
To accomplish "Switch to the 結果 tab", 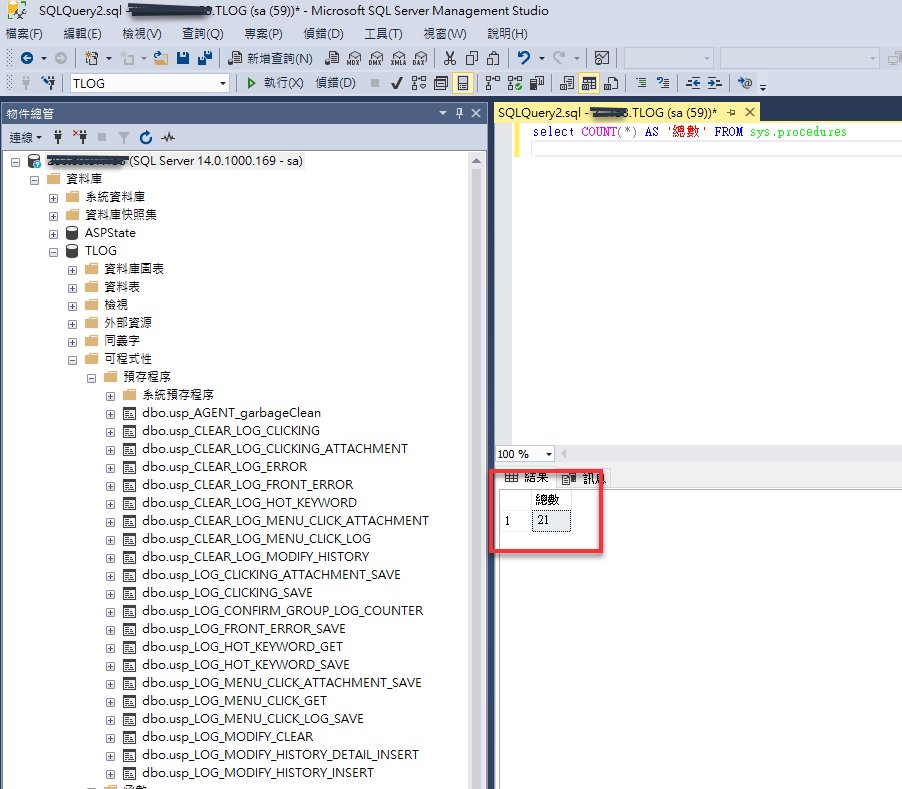I will (x=526, y=477).
